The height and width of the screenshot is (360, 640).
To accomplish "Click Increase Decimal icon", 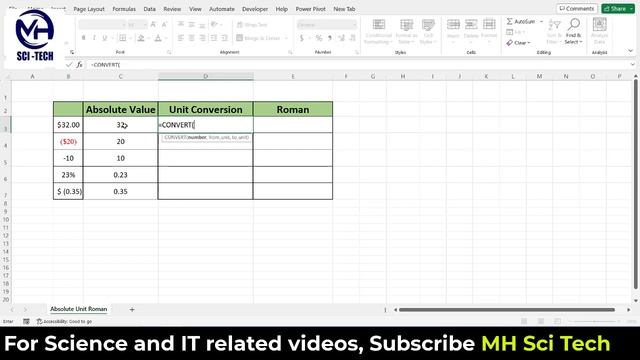I will (x=341, y=38).
